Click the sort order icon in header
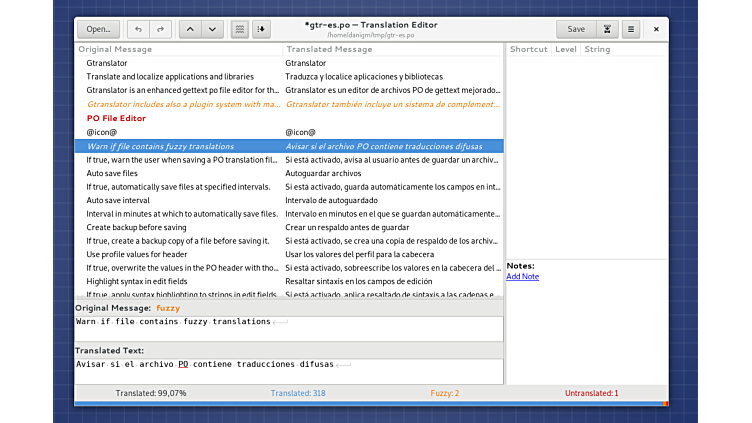The width and height of the screenshot is (752, 423). [x=262, y=30]
